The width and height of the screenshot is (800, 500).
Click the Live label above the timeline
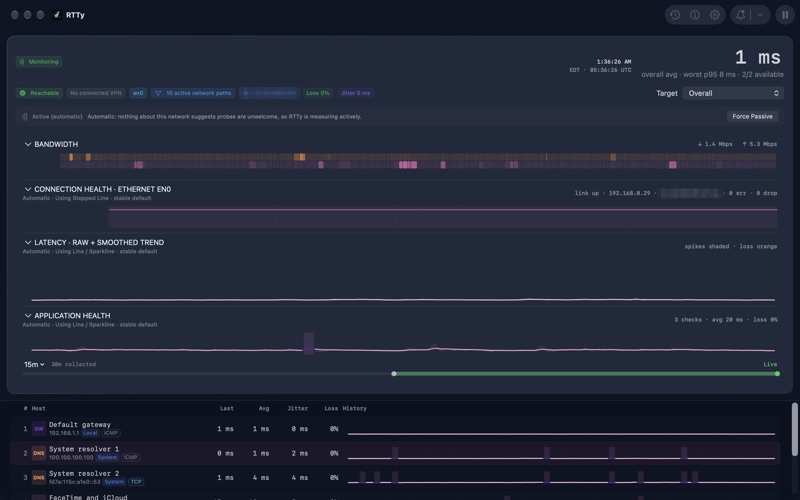770,364
